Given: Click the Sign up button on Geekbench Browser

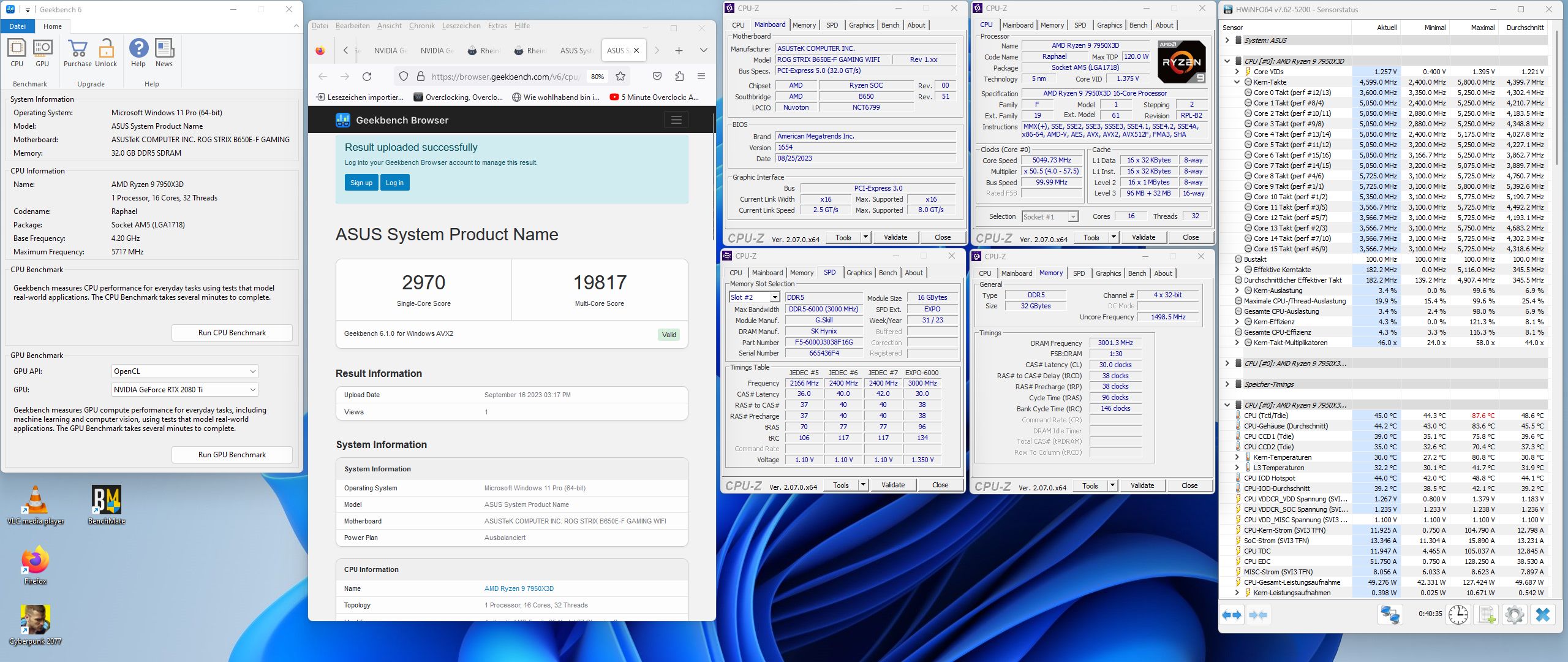Looking at the screenshot, I should [361, 183].
